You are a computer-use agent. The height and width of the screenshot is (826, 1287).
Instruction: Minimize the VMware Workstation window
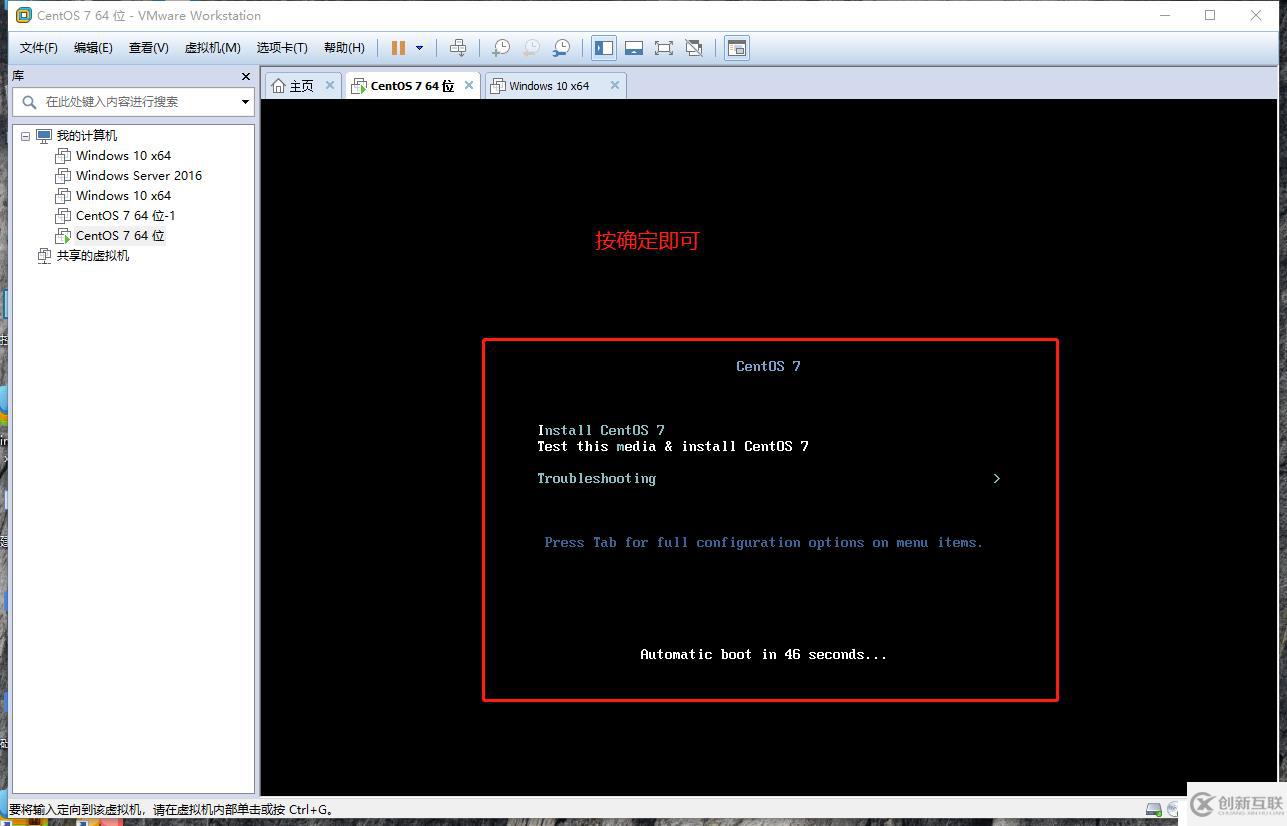pos(1164,15)
